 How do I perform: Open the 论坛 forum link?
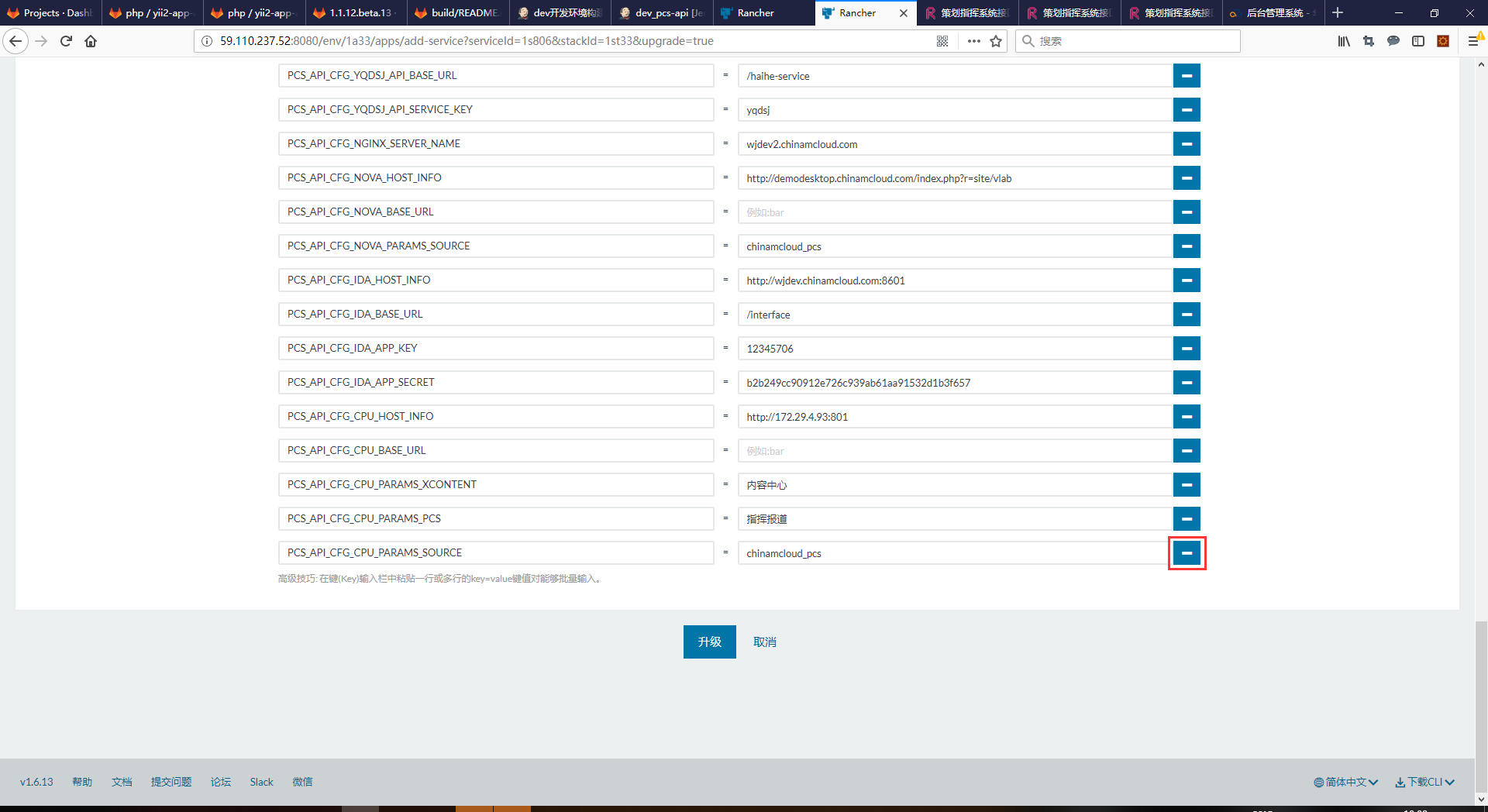221,782
